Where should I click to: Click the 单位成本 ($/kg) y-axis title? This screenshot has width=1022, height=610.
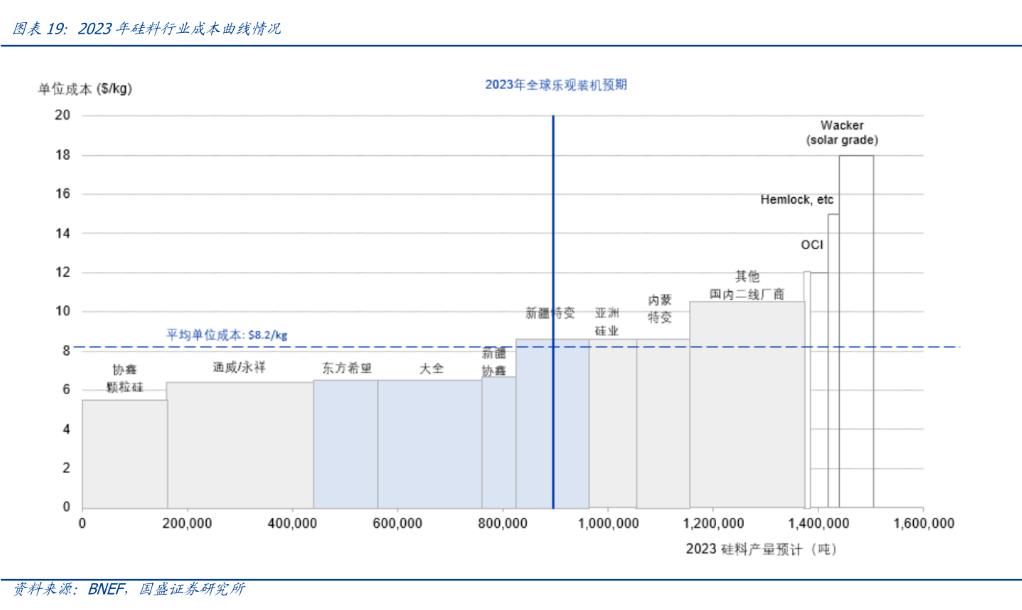point(85,88)
